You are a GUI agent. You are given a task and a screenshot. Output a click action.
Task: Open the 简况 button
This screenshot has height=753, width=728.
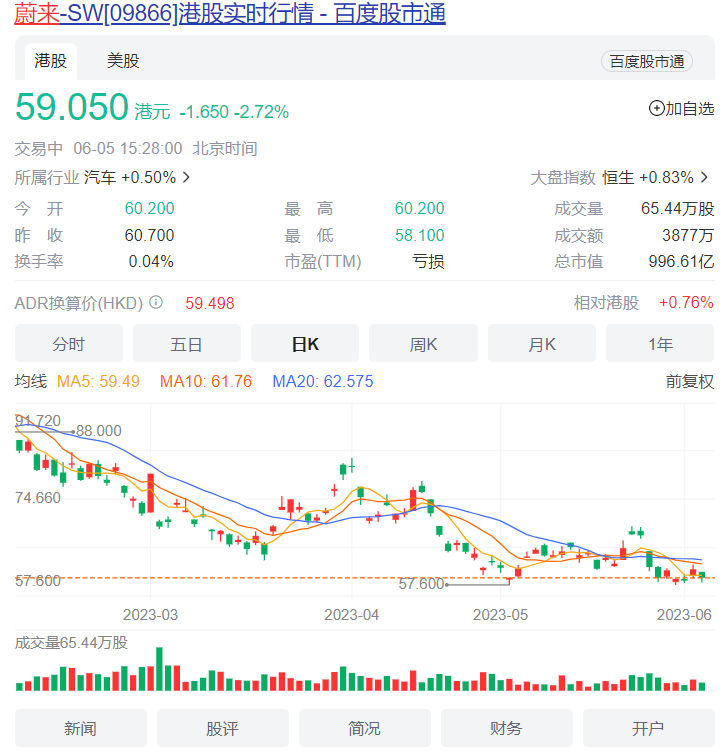pyautogui.click(x=365, y=728)
